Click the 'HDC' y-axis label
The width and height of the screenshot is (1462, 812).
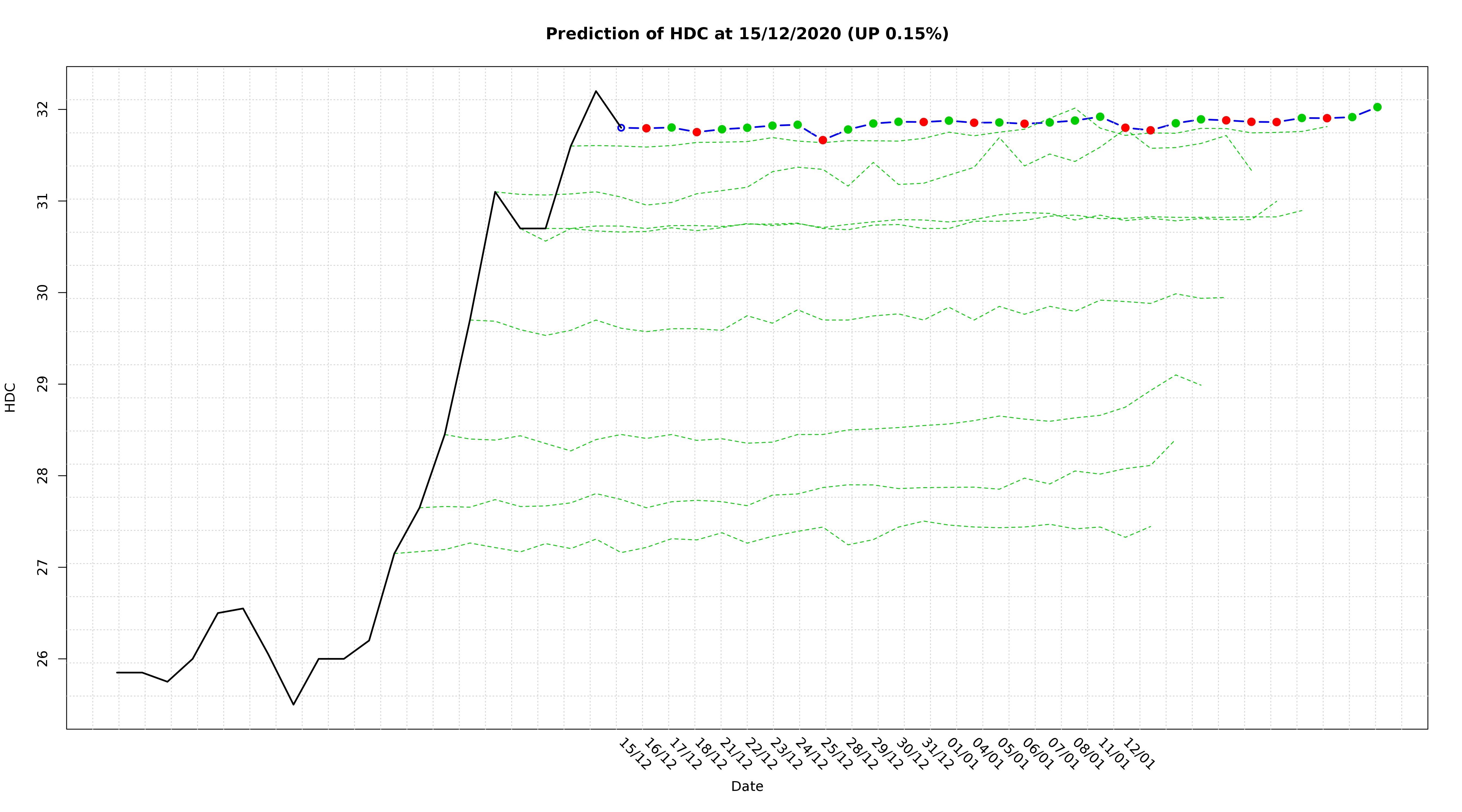10,397
